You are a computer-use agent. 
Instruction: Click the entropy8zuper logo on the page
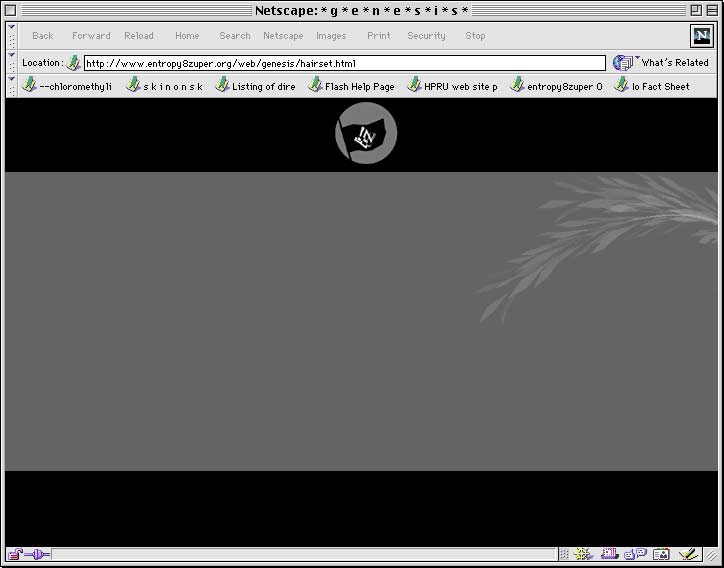pos(366,134)
